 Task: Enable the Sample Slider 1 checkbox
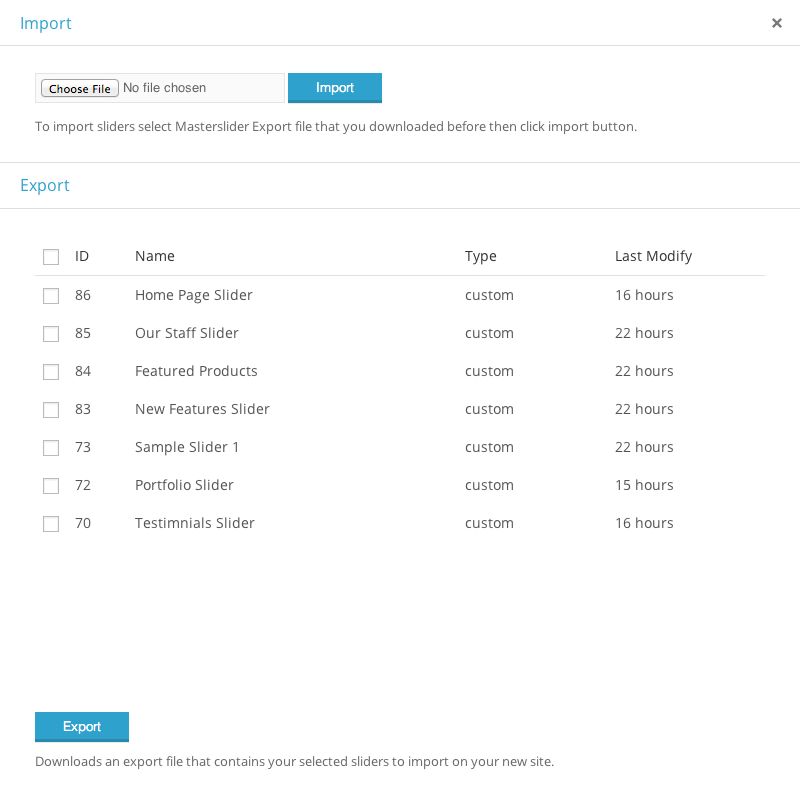point(51,448)
